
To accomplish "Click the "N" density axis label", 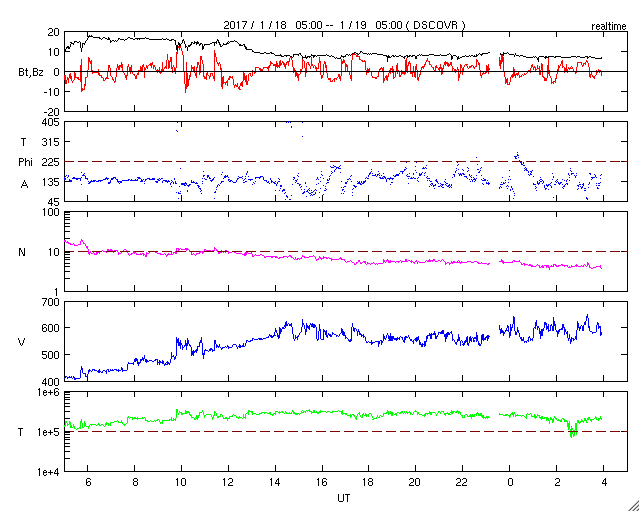I will [22, 252].
